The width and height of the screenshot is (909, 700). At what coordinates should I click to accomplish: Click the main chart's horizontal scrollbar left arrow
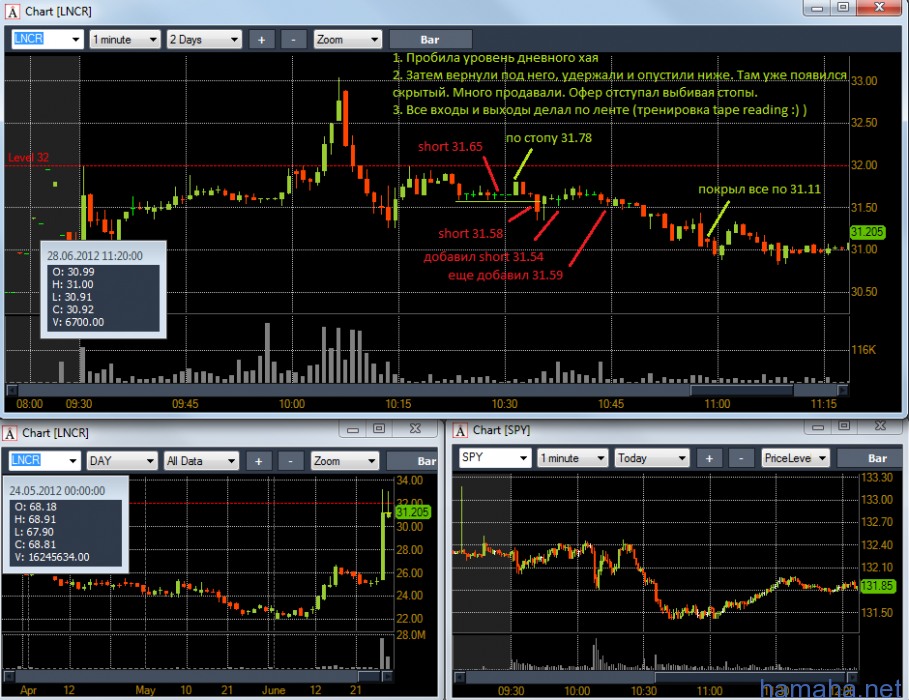point(12,390)
